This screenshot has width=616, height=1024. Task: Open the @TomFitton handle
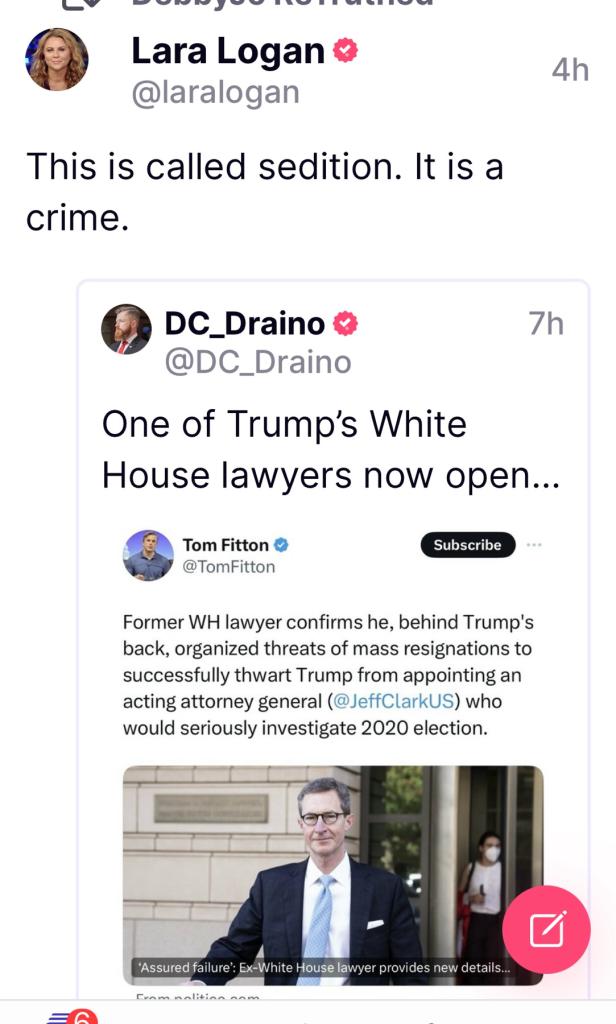click(x=228, y=567)
